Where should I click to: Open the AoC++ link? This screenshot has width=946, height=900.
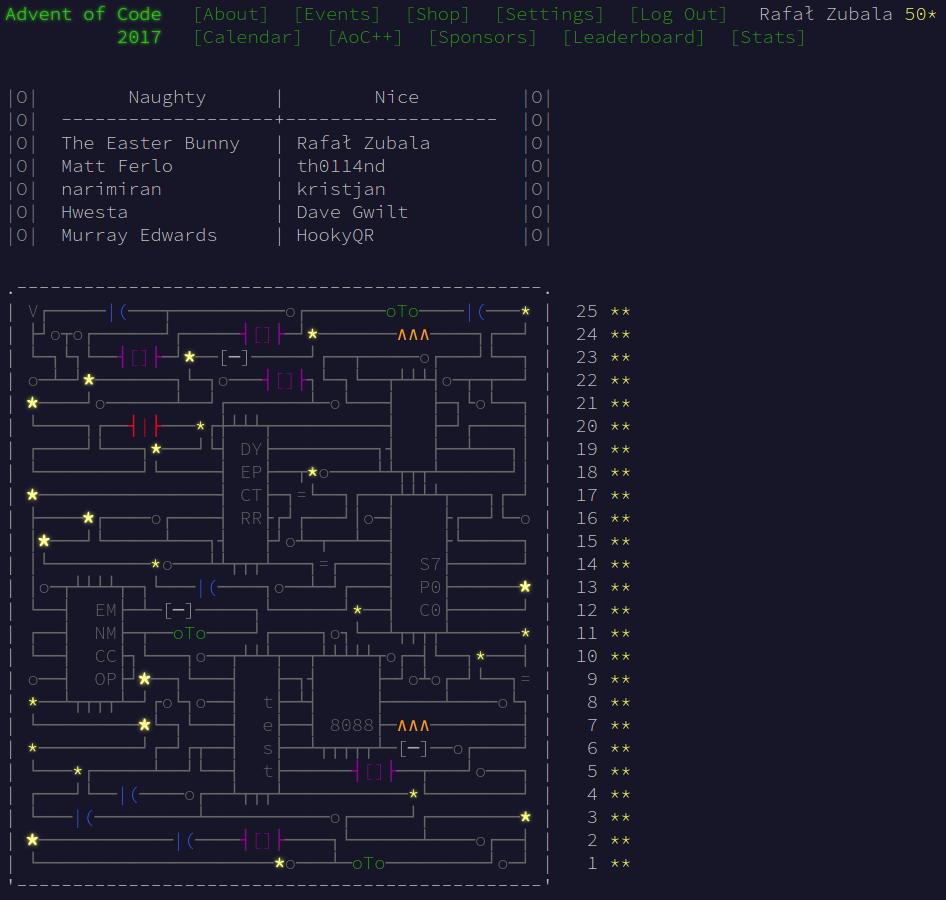pyautogui.click(x=365, y=37)
